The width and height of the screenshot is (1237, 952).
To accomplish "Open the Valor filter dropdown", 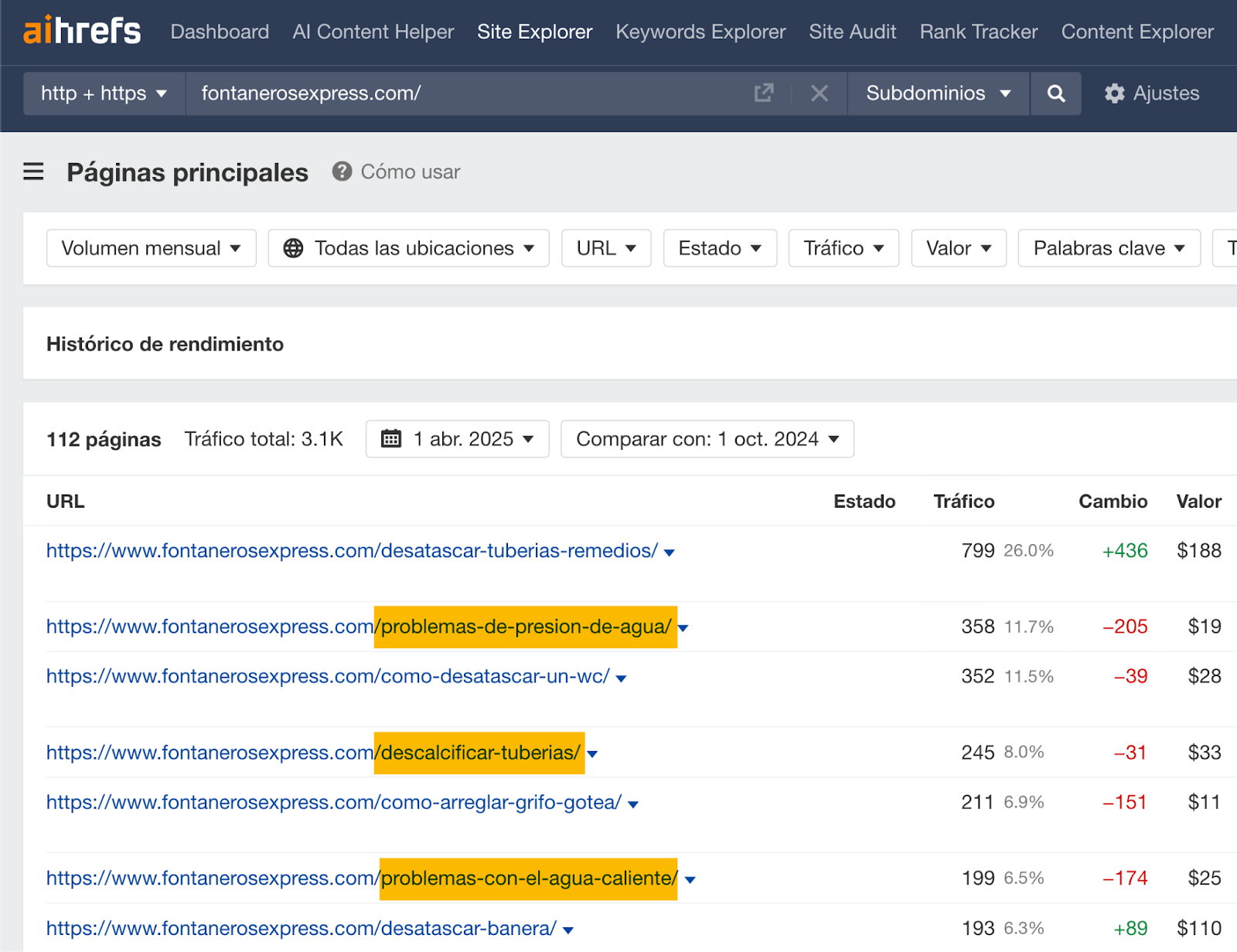I will (959, 248).
